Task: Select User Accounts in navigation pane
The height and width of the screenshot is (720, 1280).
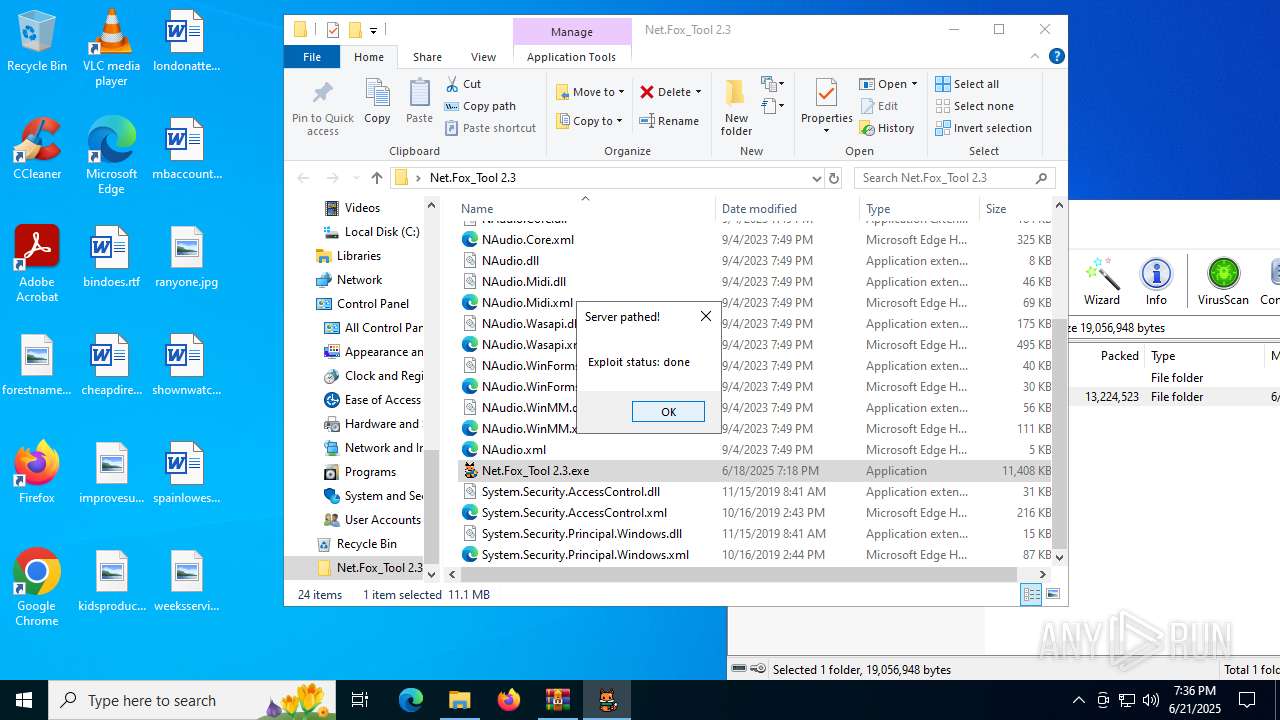Action: (x=373, y=520)
